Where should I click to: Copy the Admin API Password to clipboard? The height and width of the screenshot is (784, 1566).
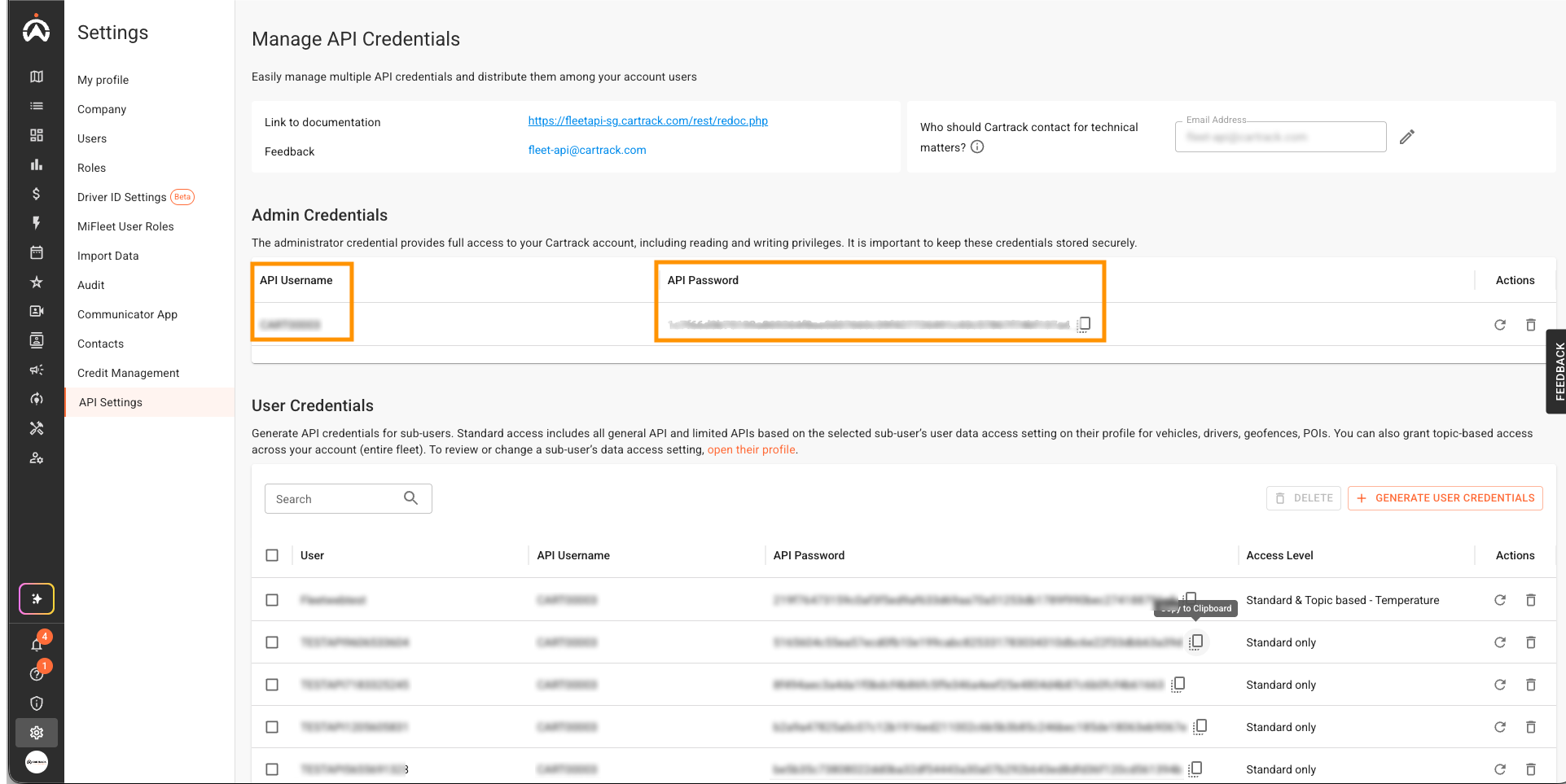(x=1084, y=324)
